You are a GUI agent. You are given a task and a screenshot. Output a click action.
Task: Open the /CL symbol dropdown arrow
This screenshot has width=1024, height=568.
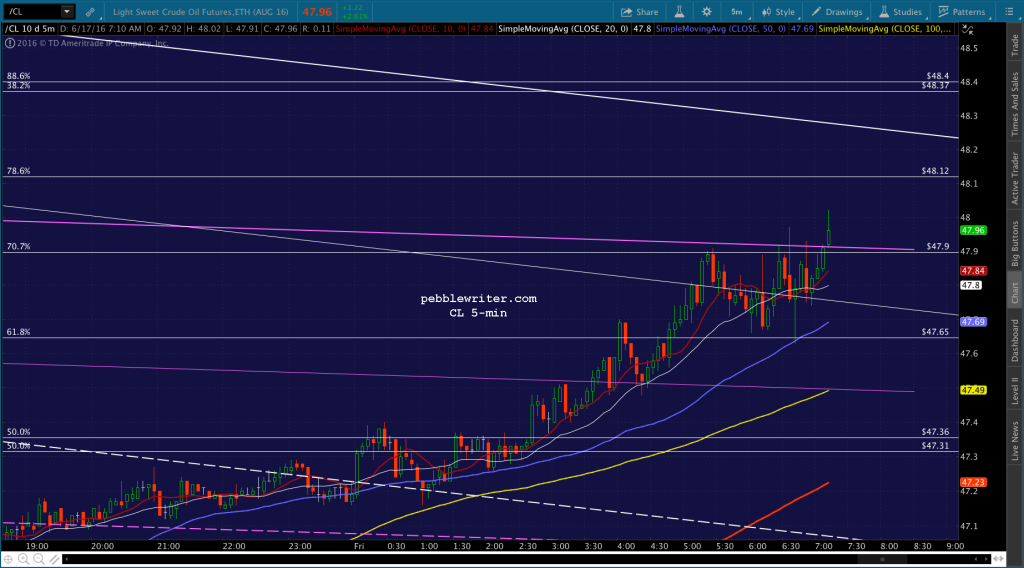(x=67, y=12)
